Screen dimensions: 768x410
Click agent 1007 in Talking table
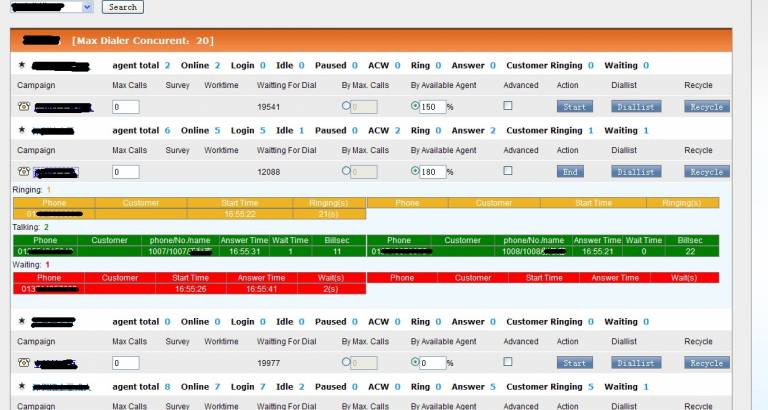click(x=181, y=251)
